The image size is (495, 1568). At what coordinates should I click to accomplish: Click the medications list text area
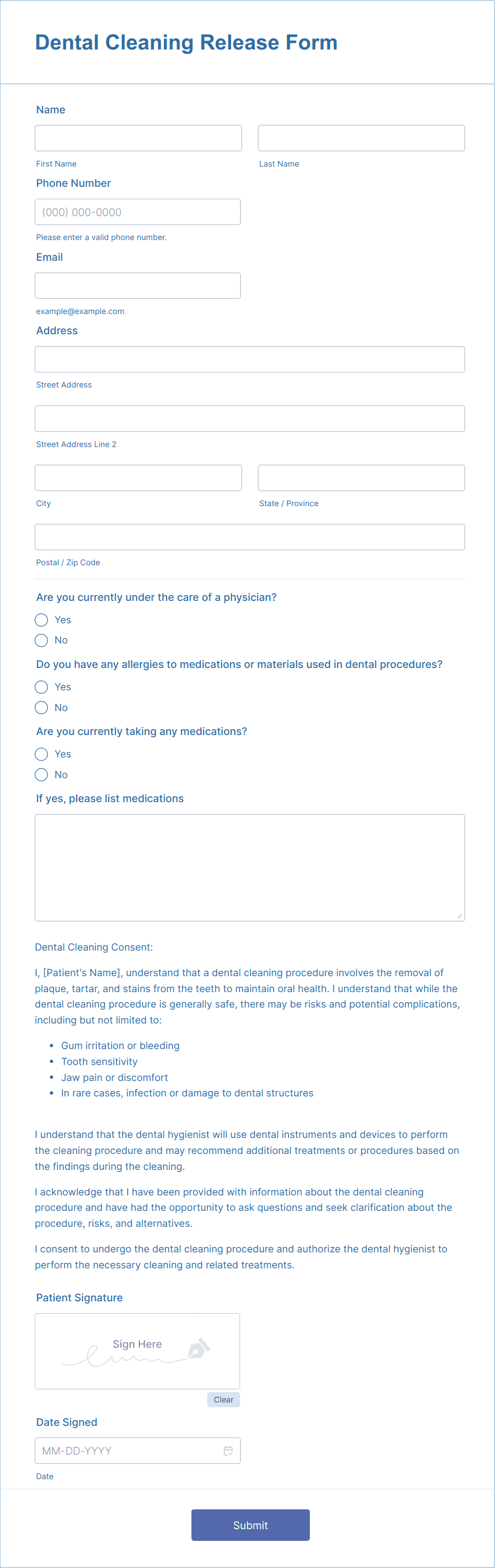pyautogui.click(x=250, y=867)
